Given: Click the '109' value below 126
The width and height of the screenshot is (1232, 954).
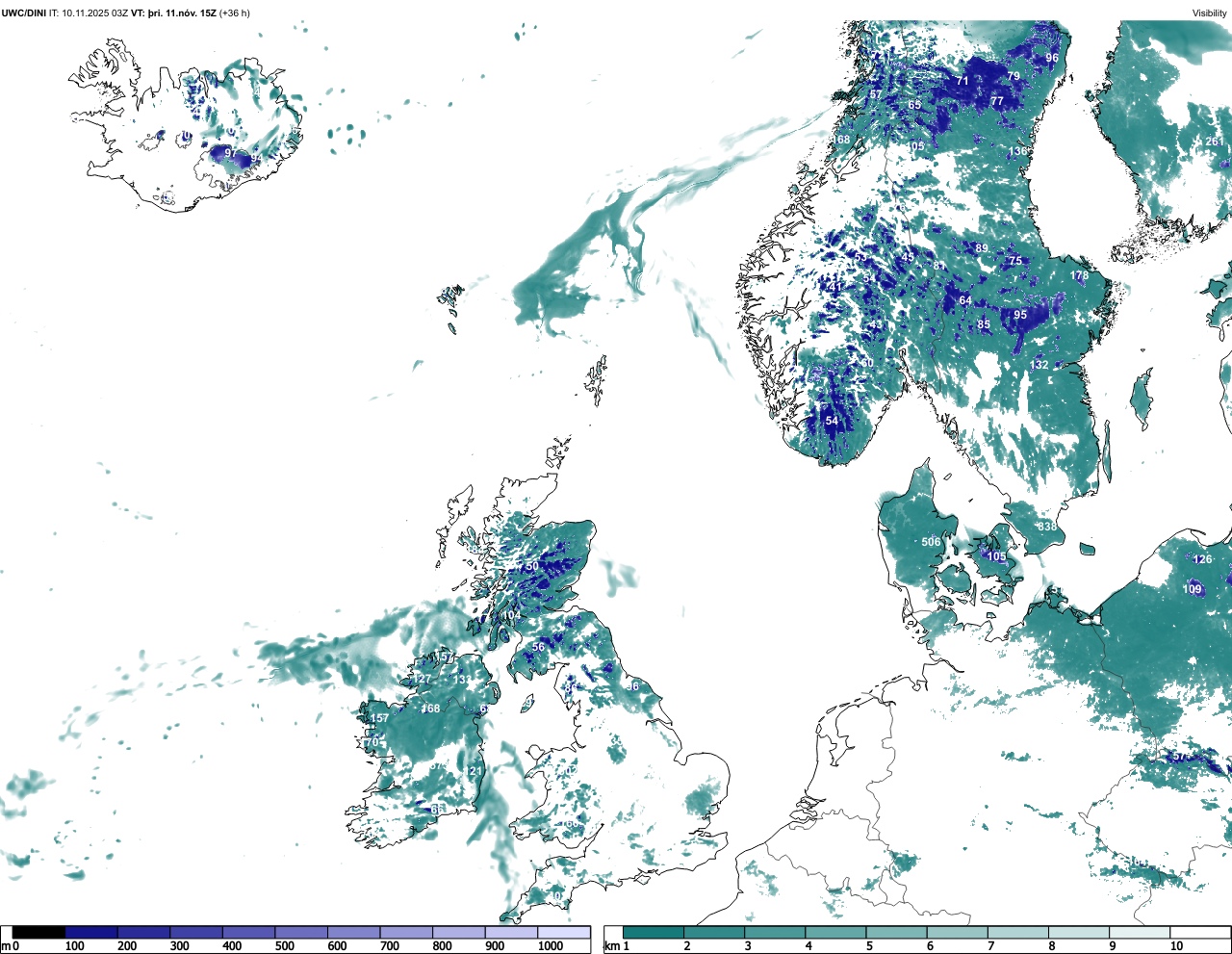Looking at the screenshot, I should [x=1193, y=589].
